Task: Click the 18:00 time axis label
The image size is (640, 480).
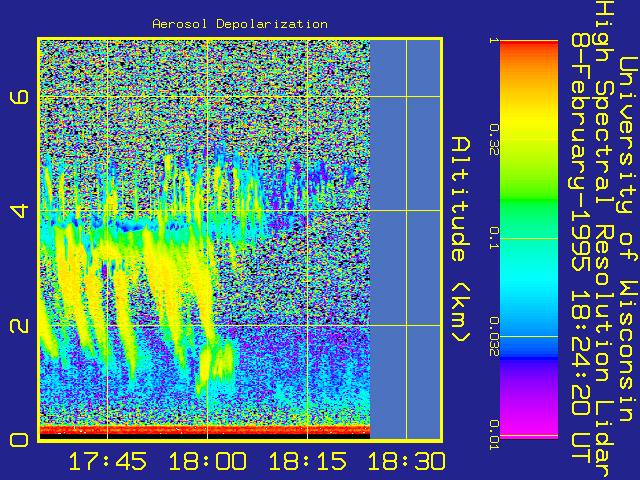Action: pos(207,461)
